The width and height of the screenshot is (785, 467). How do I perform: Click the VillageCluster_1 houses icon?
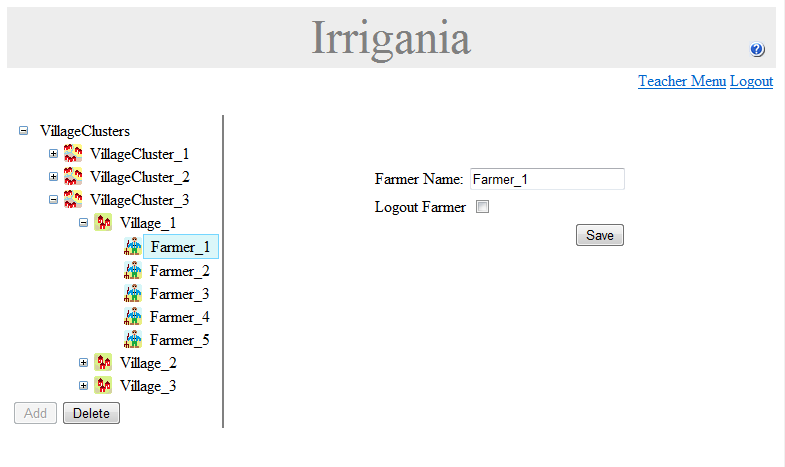[73, 154]
